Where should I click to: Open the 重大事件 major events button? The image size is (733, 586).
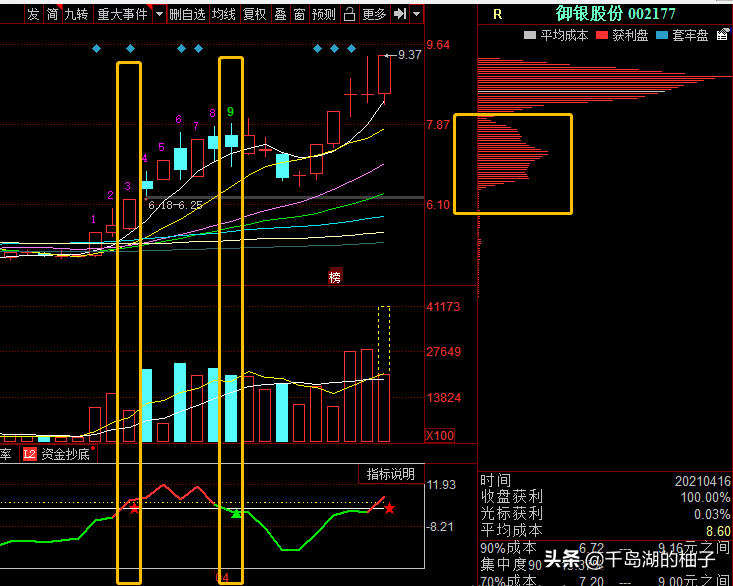tap(122, 14)
